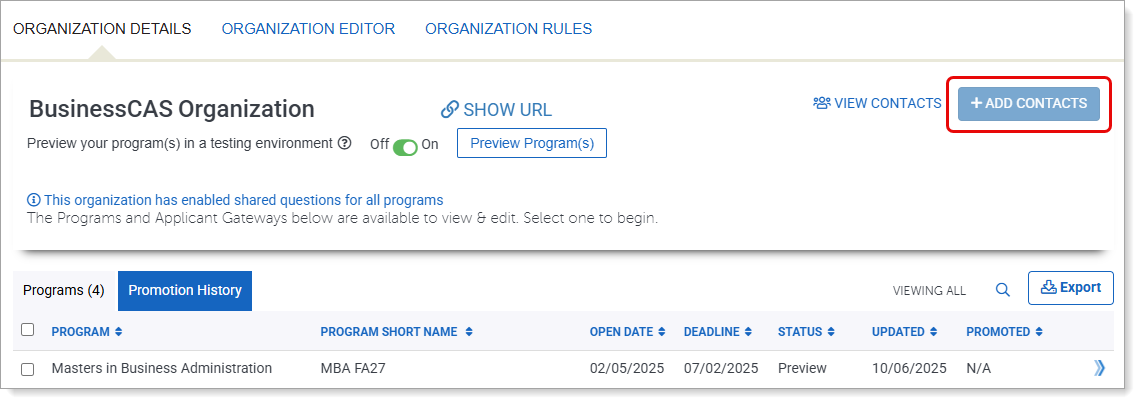Switch to Organization Editor tab
Screen dimensions: 1140x404
pos(308,29)
